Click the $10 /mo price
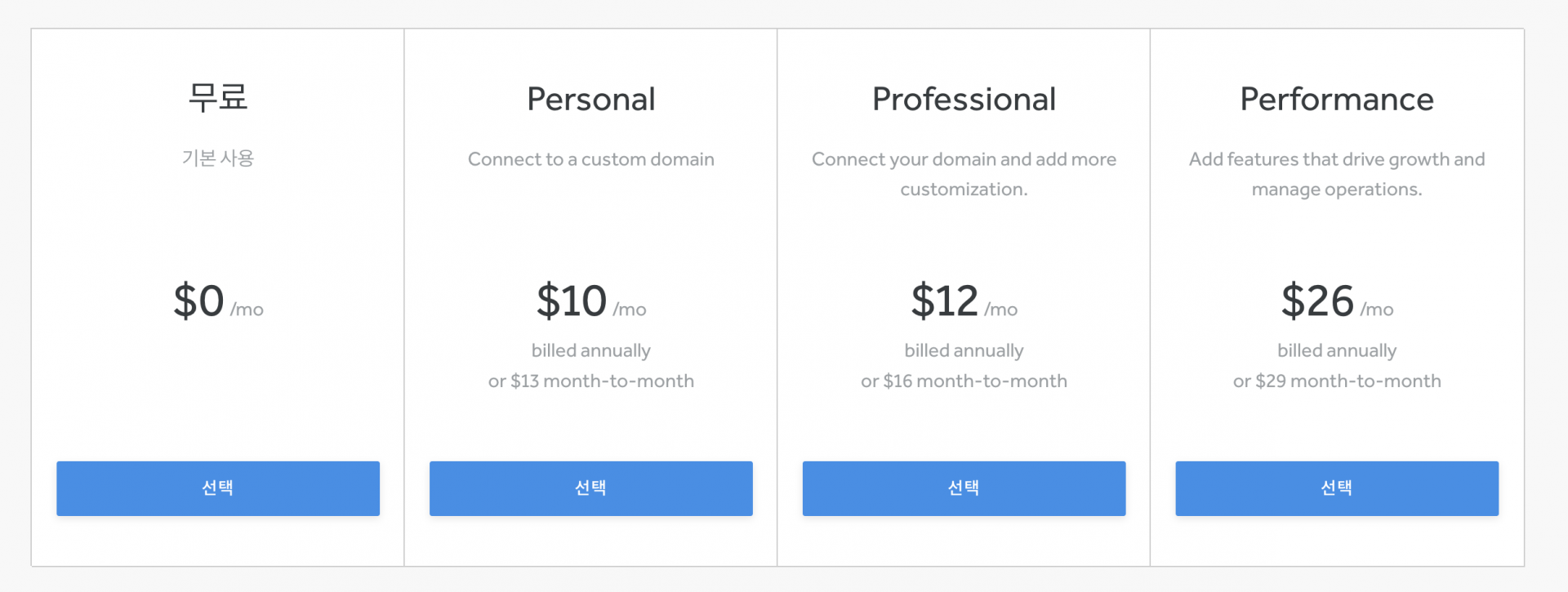Screen dimensions: 1568x592 click(x=590, y=301)
